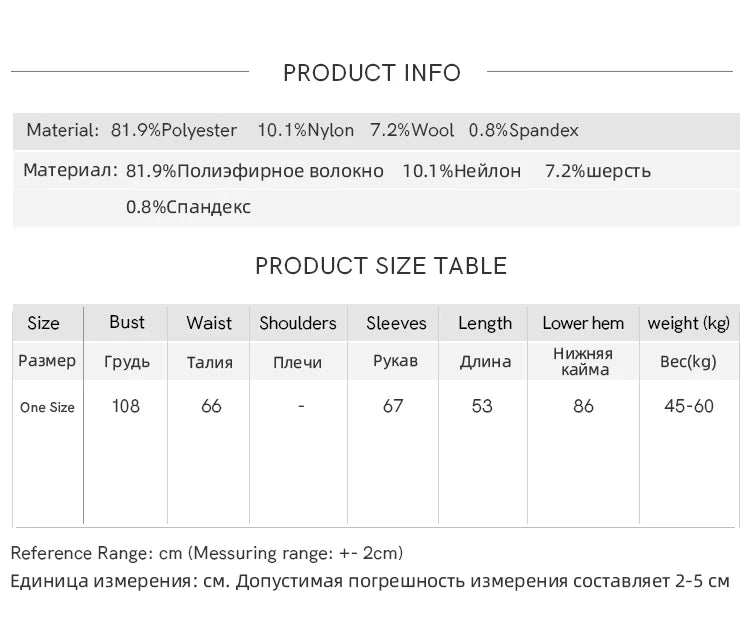Click the 0.8%Спандекс text
This screenshot has width=750, height=618.
pyautogui.click(x=188, y=207)
